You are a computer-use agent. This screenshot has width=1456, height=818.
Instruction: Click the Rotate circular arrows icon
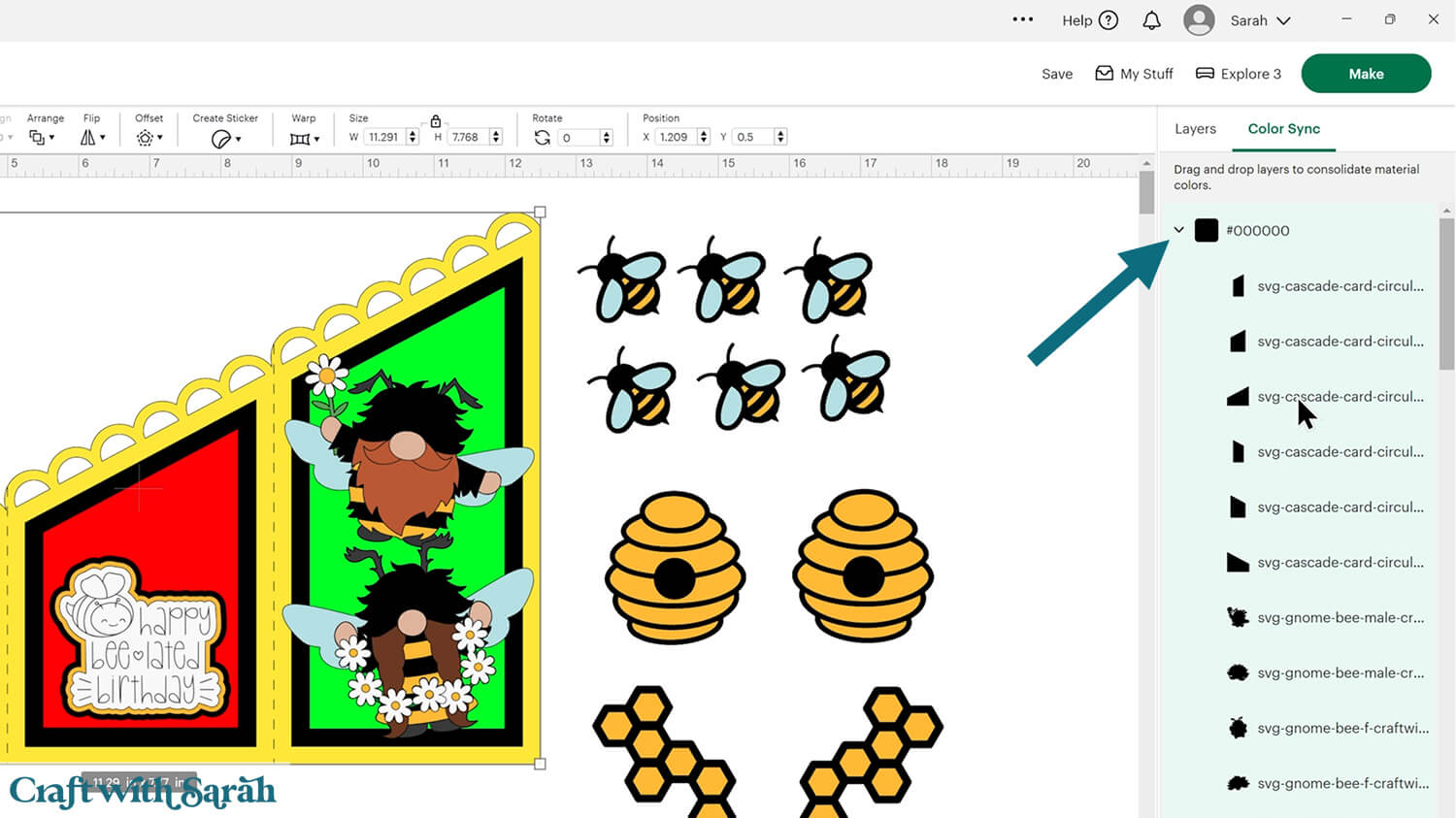point(543,138)
